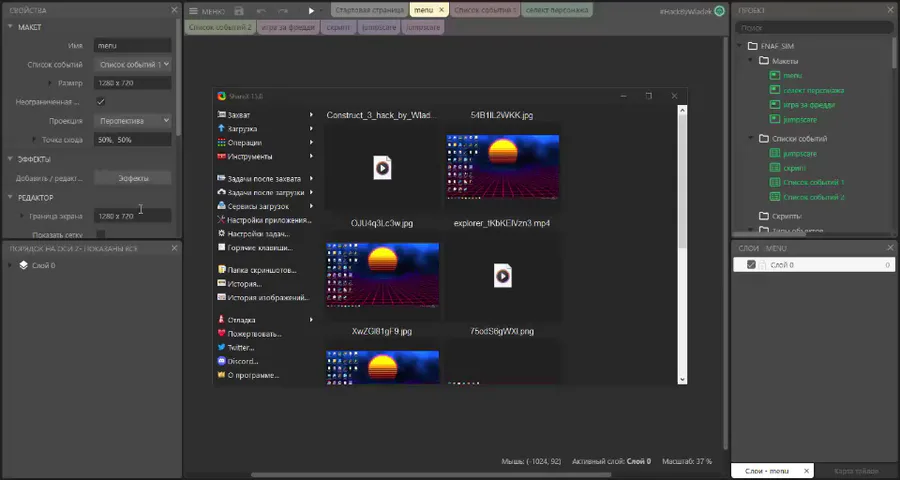This screenshot has width=900, height=480.
Task: Start preview with the play button
Action: 311,11
